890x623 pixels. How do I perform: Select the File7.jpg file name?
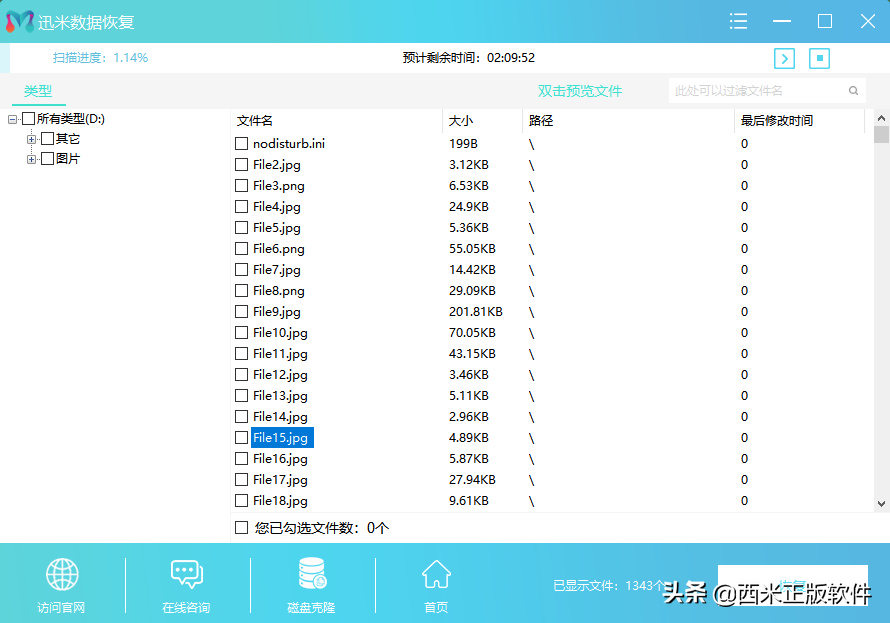(276, 270)
